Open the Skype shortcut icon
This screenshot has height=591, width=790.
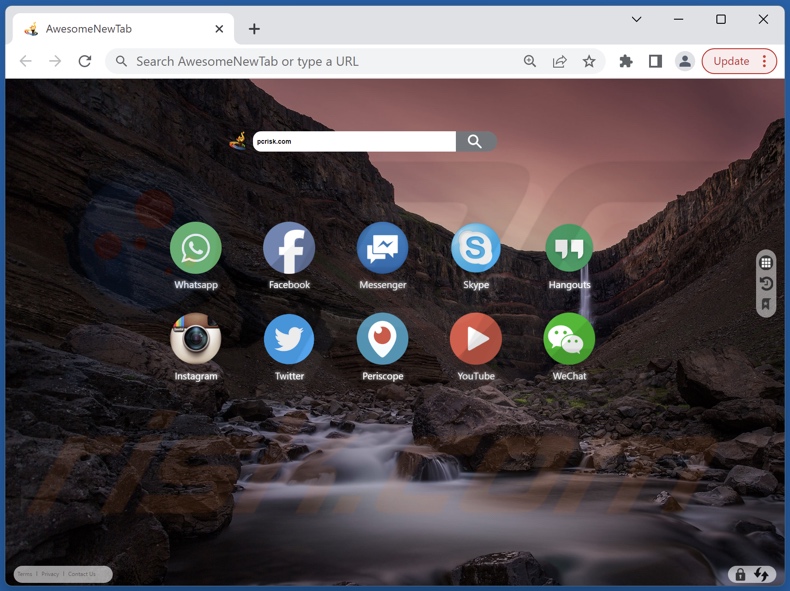coord(476,248)
